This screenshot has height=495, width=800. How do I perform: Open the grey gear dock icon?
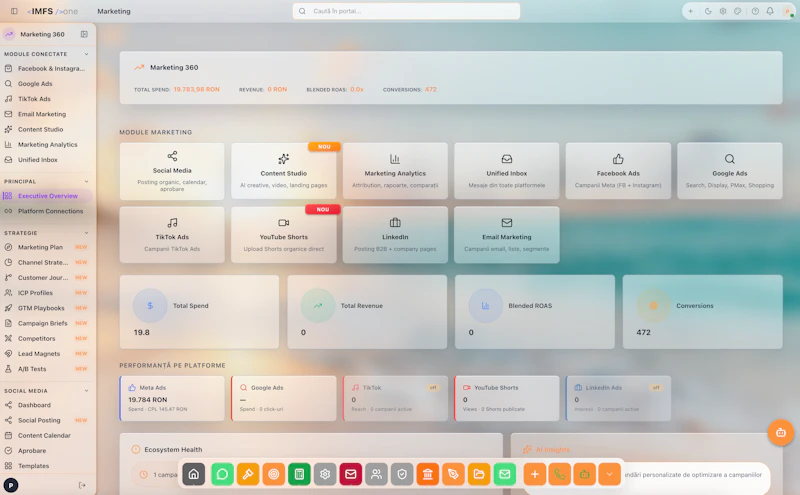[x=325, y=474]
